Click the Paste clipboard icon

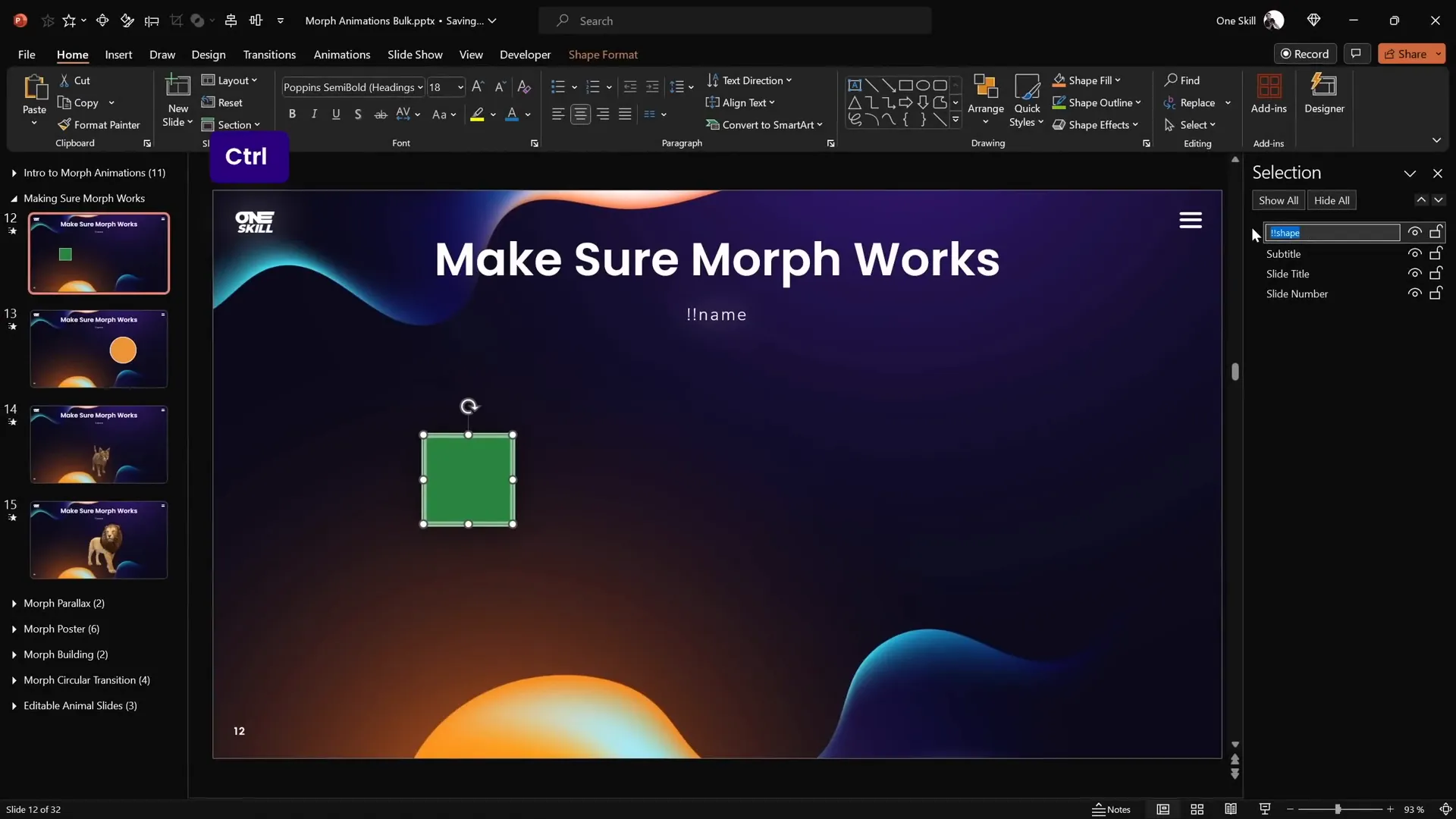point(34,88)
